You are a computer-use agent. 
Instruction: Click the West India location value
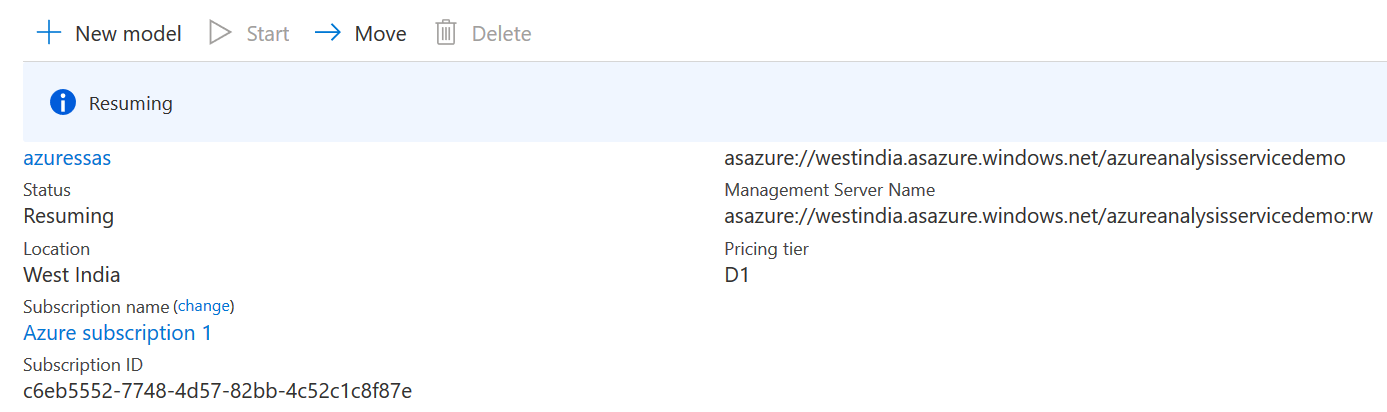[71, 275]
